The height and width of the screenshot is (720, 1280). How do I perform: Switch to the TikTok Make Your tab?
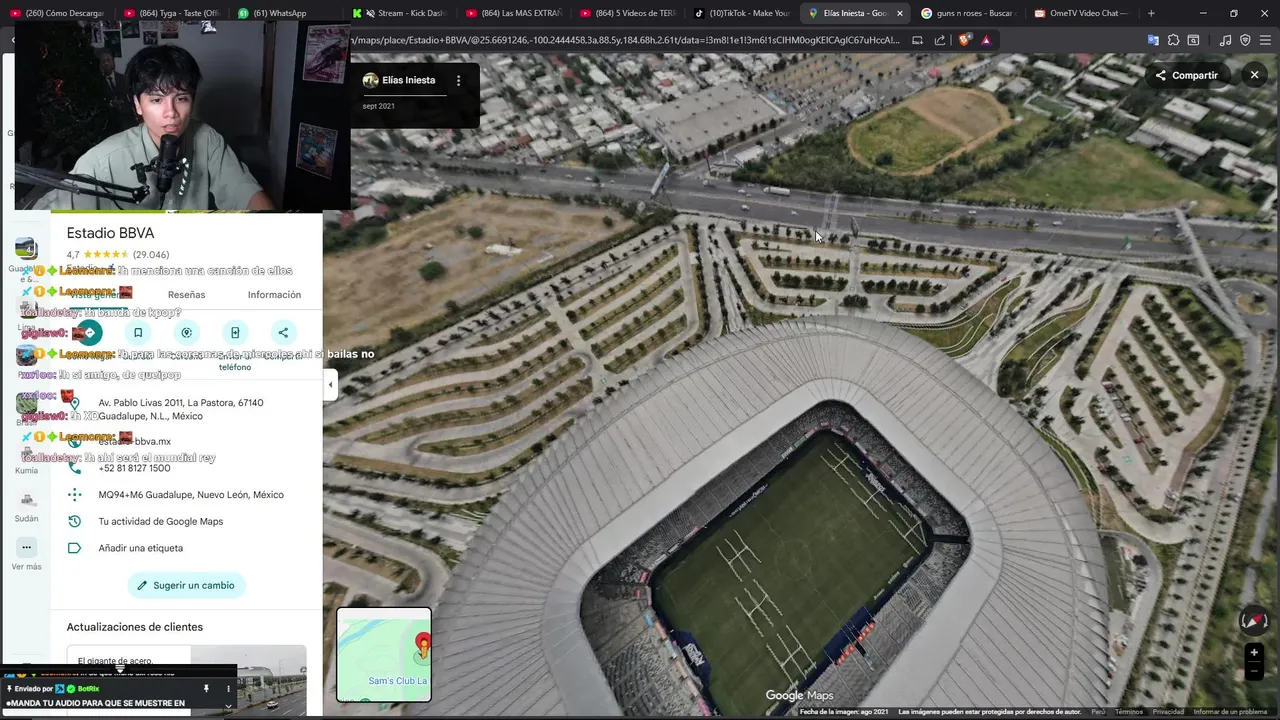(742, 13)
